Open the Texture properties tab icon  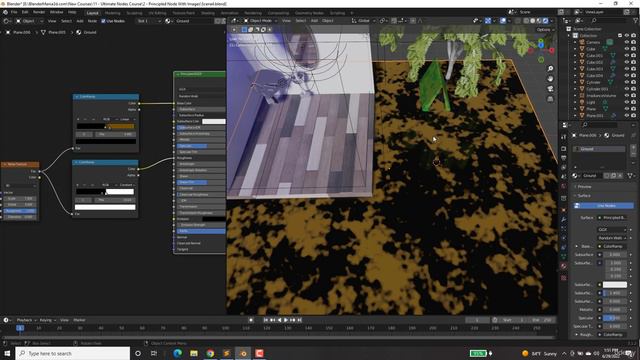(564, 278)
